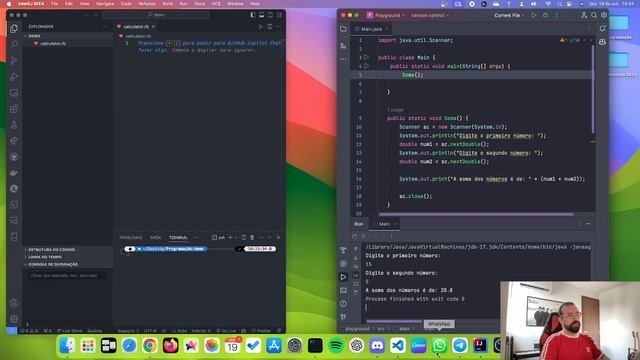Image resolution: width=640 pixels, height=360 pixels.
Task: Open the Search view in VS Code activity bar
Action: [x=14, y=44]
